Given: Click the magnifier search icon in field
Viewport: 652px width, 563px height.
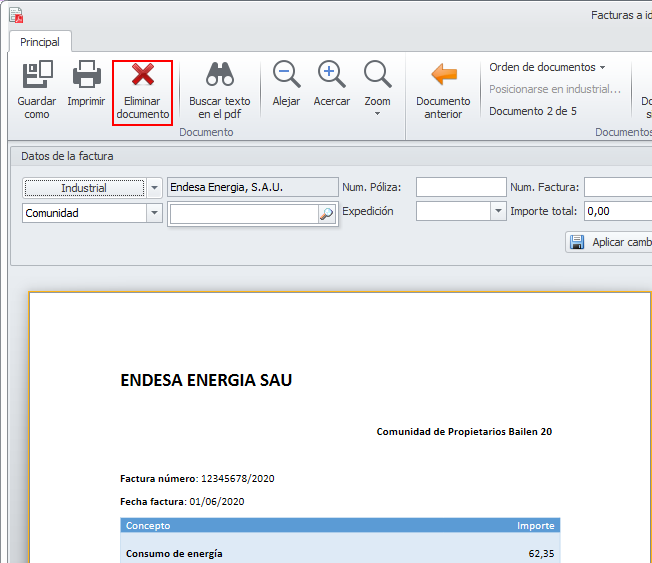Looking at the screenshot, I should click(x=327, y=214).
